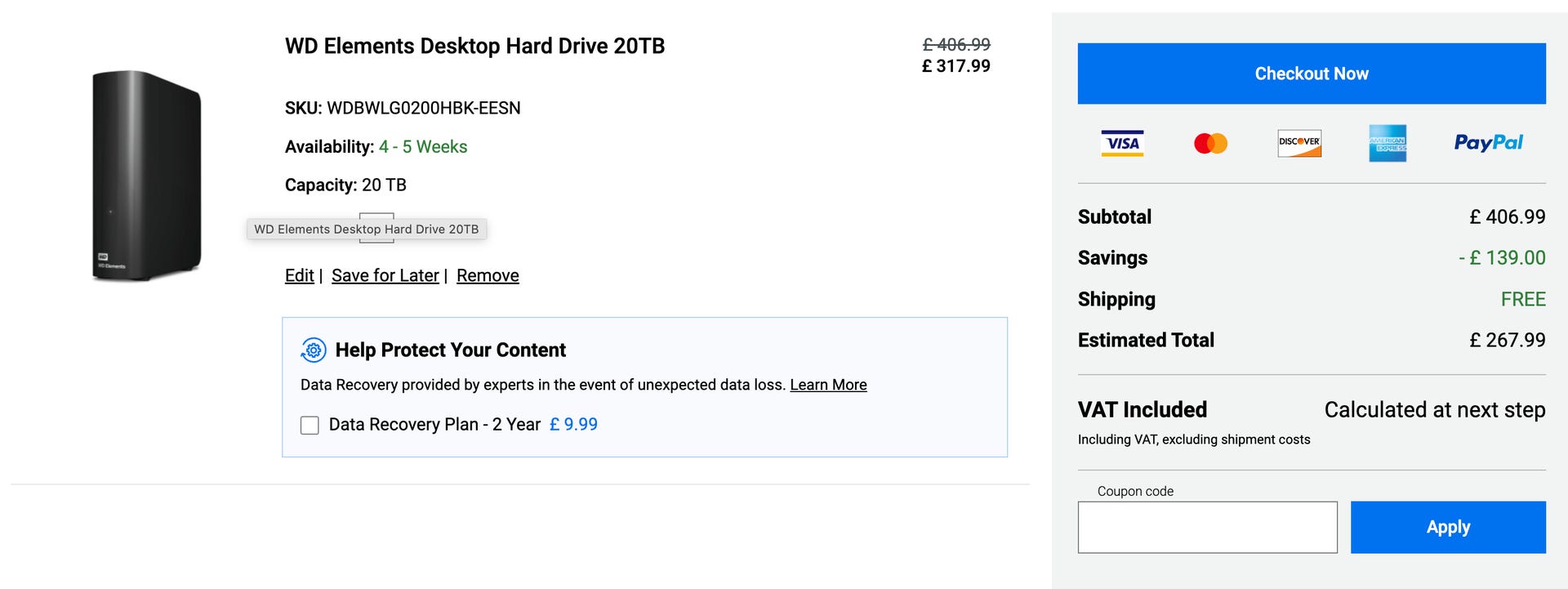Click the £ 9.99 recovery plan price
Viewport: 1568px width, 589px height.
point(573,425)
